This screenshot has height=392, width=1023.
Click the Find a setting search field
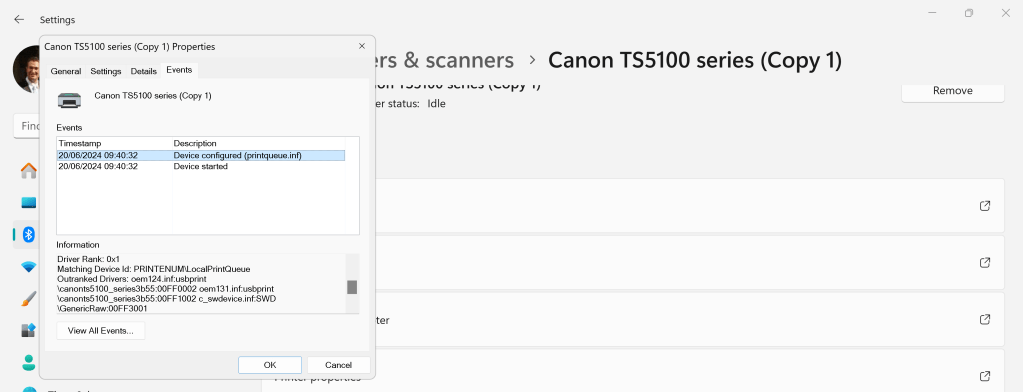click(27, 126)
